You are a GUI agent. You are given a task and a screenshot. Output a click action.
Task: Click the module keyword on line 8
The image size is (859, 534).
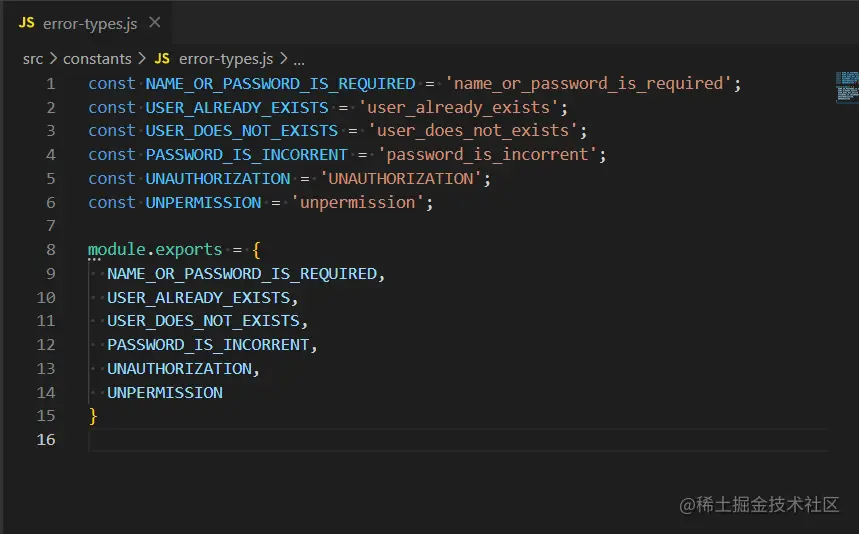pyautogui.click(x=117, y=250)
